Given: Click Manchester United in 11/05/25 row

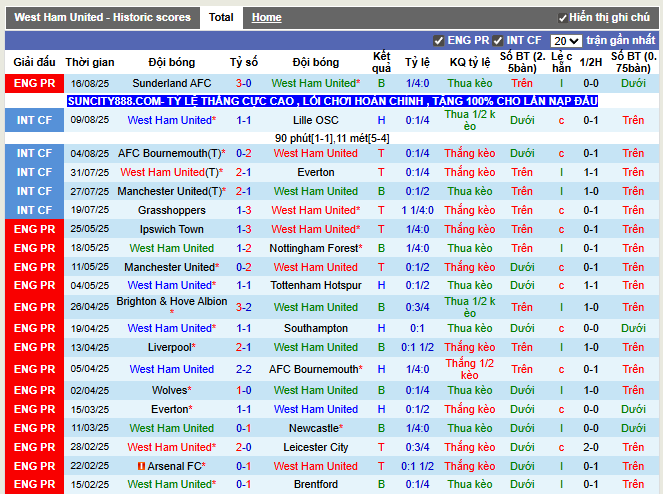Looking at the screenshot, I should click(172, 267).
